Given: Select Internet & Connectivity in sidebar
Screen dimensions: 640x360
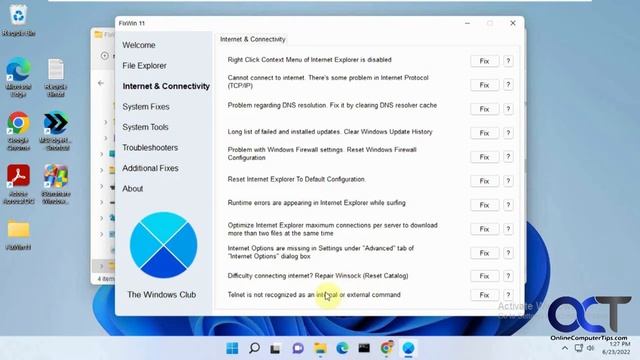Looking at the screenshot, I should pyautogui.click(x=166, y=86).
